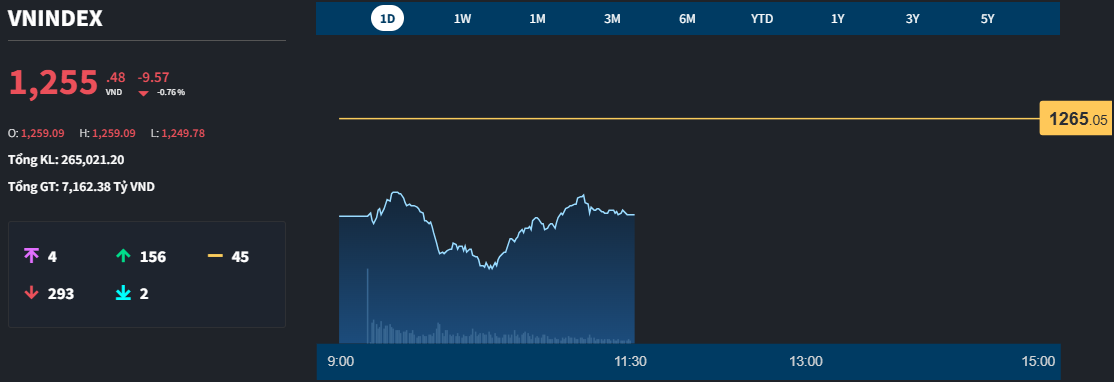
Task: Select the YTD range tab
Action: (x=762, y=19)
